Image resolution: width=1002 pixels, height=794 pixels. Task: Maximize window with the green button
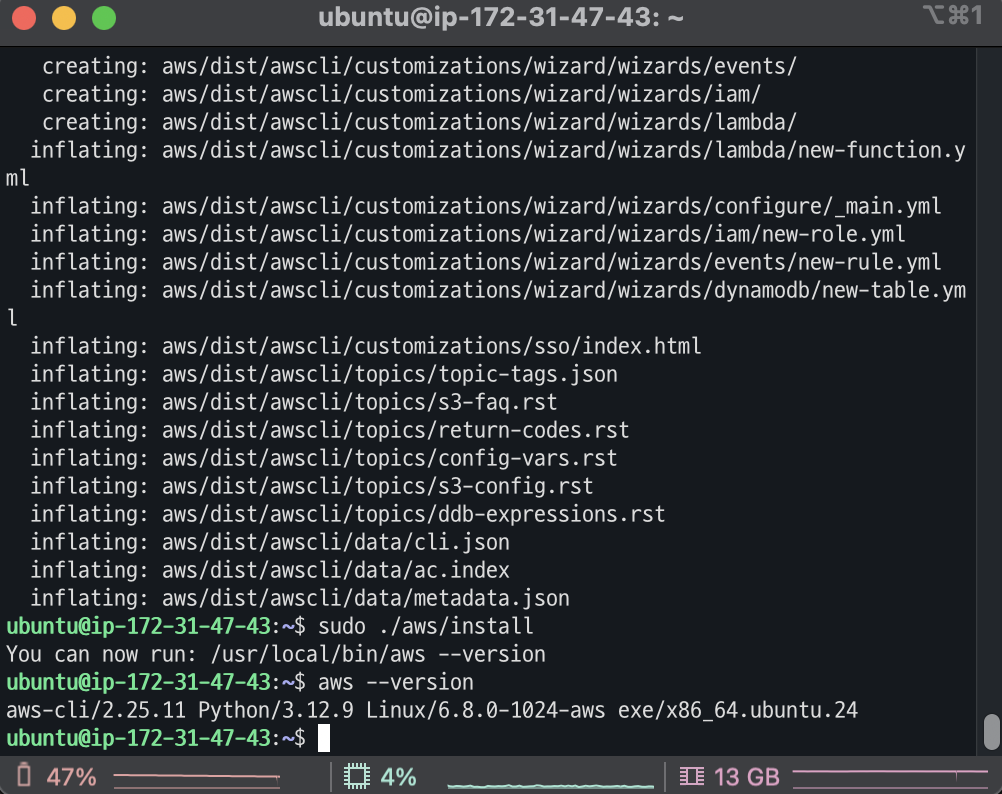click(104, 18)
